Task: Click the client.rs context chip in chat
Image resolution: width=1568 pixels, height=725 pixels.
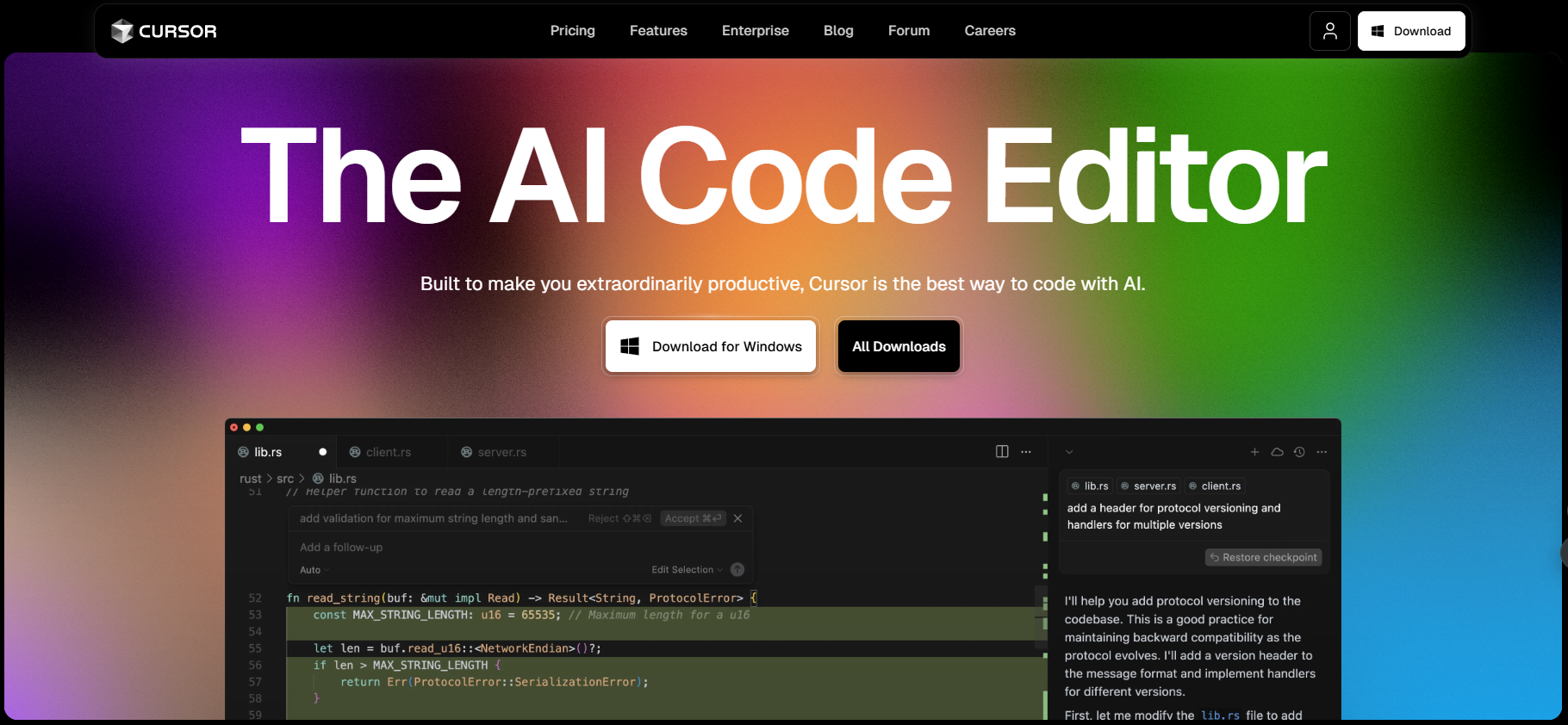Action: 1215,486
